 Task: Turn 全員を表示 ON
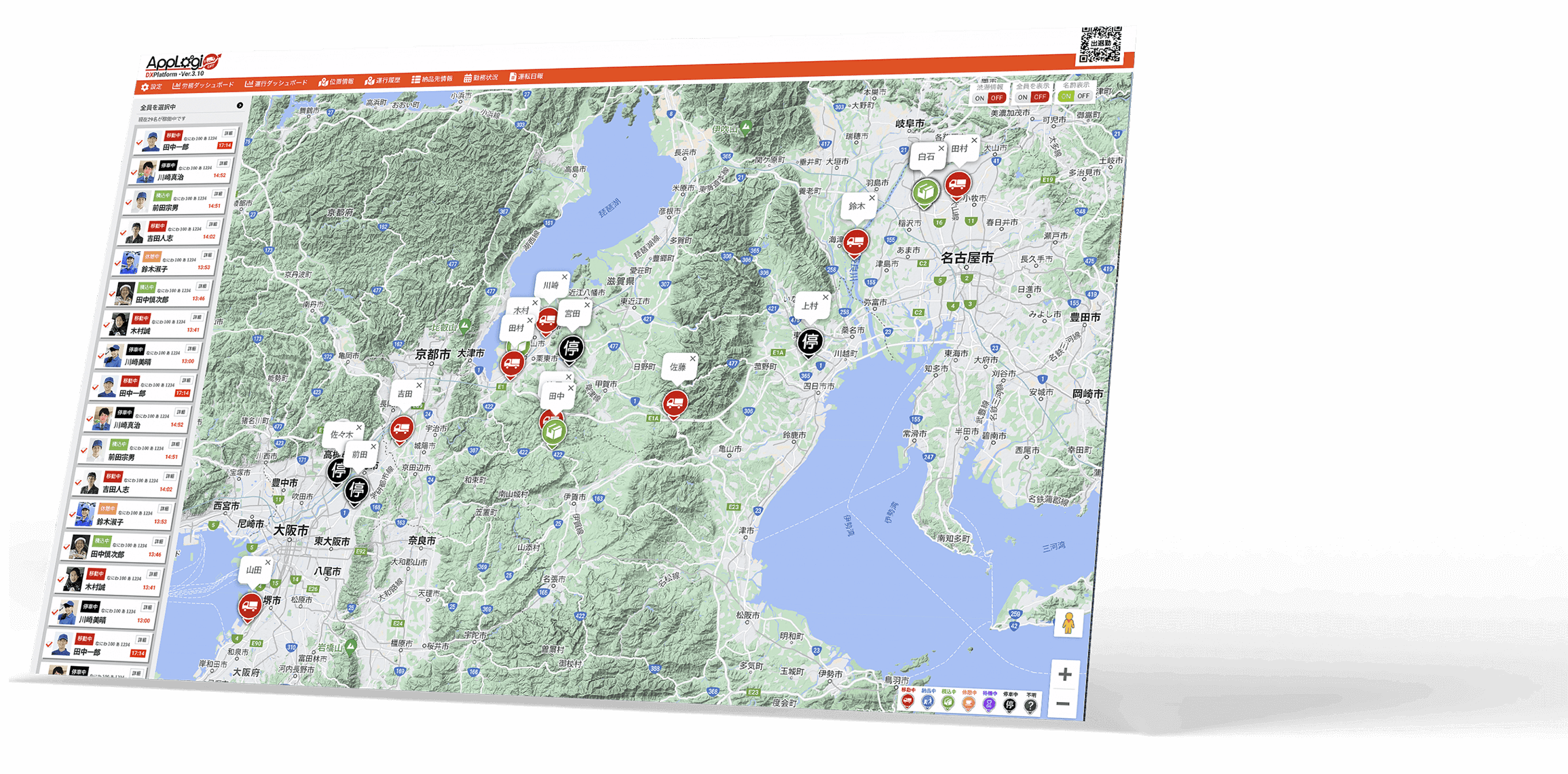click(x=1023, y=97)
